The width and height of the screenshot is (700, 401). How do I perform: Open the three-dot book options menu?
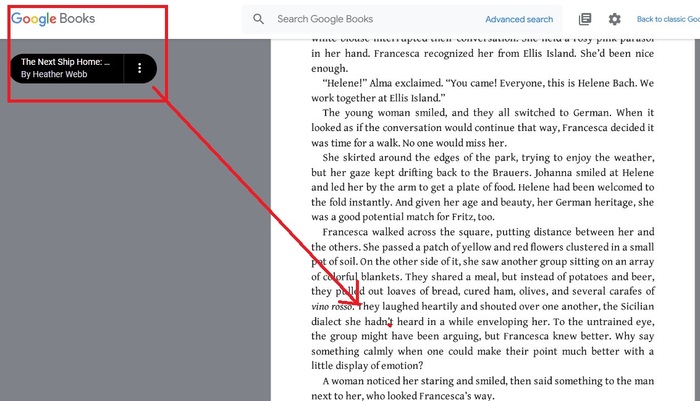(140, 68)
